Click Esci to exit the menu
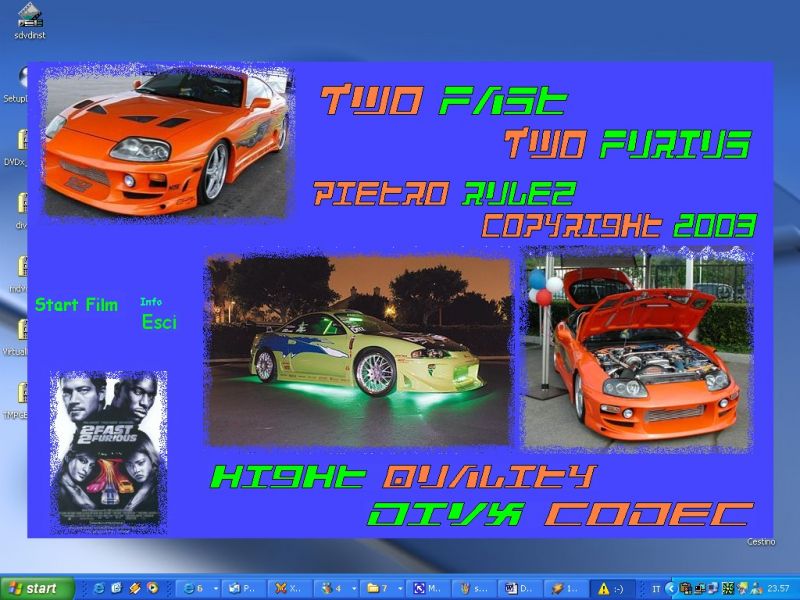Screen dimensions: 800x600 [x=159, y=322]
